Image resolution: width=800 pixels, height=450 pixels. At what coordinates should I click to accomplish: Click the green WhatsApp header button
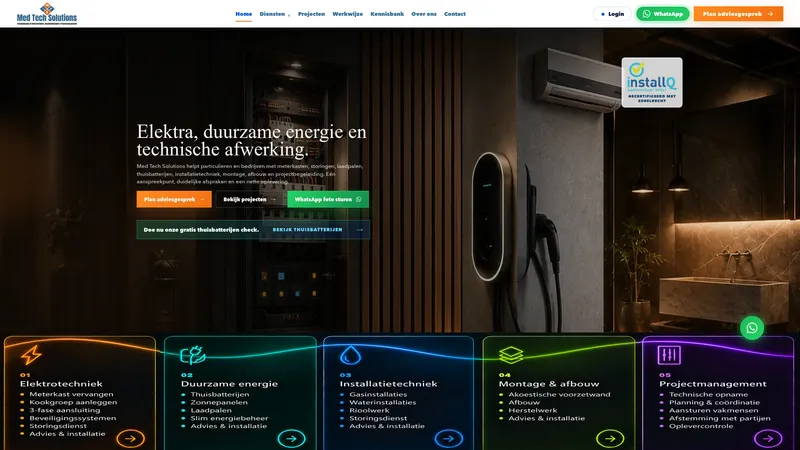coord(662,14)
